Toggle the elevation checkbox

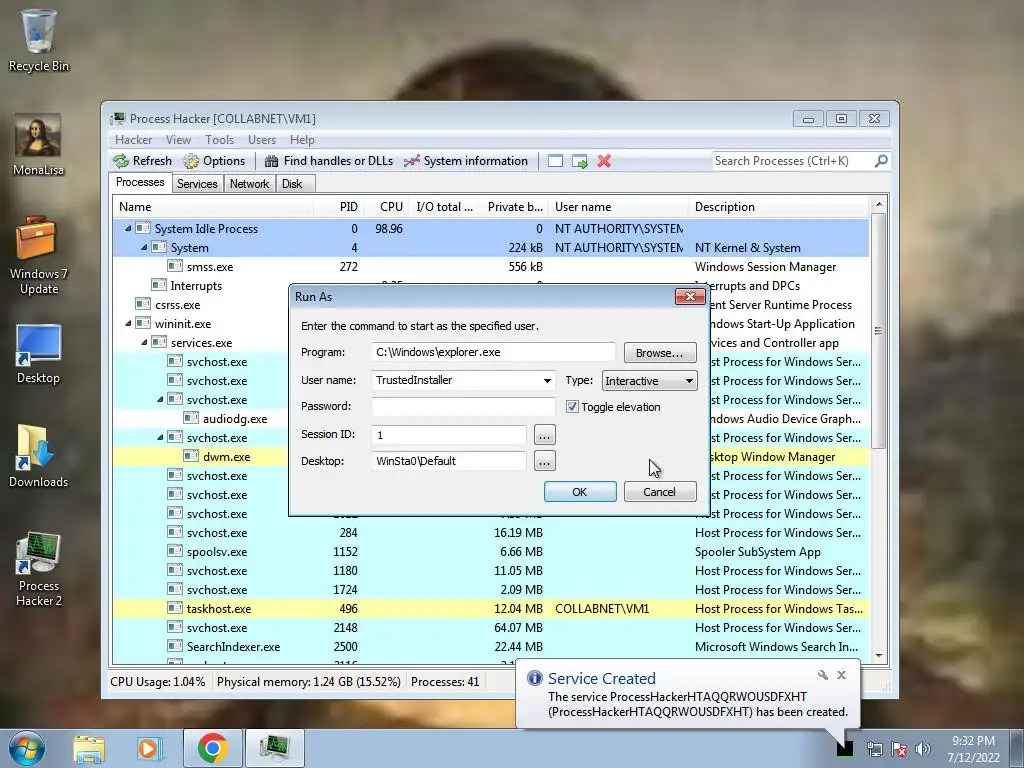(572, 406)
